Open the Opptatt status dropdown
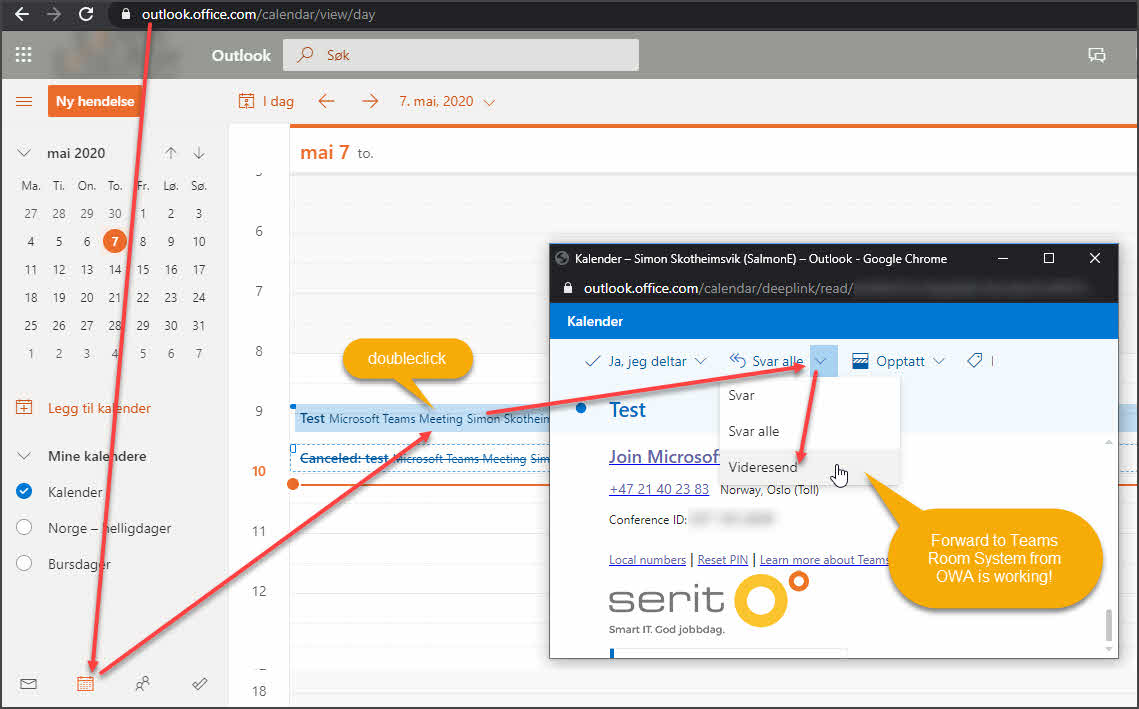Screen dimensions: 1139x709 [898, 361]
